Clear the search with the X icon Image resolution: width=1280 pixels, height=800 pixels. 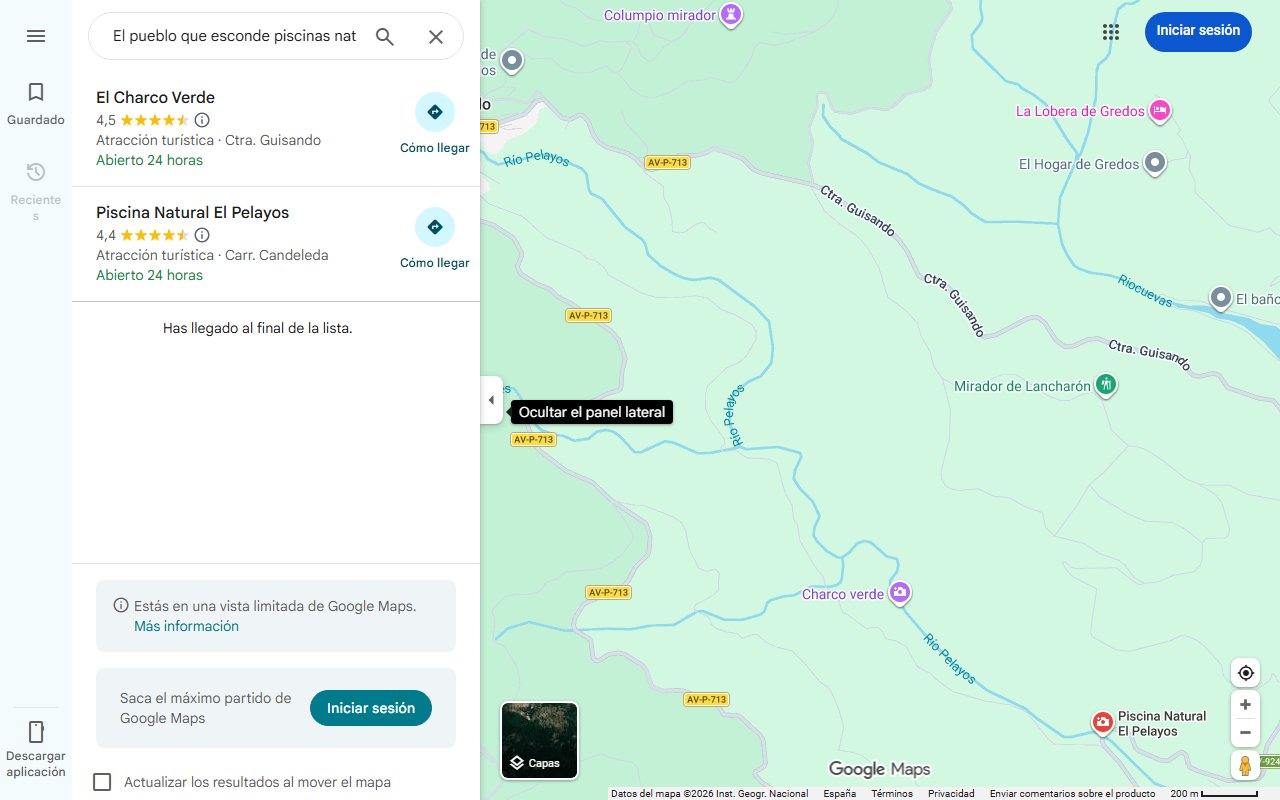pos(436,36)
